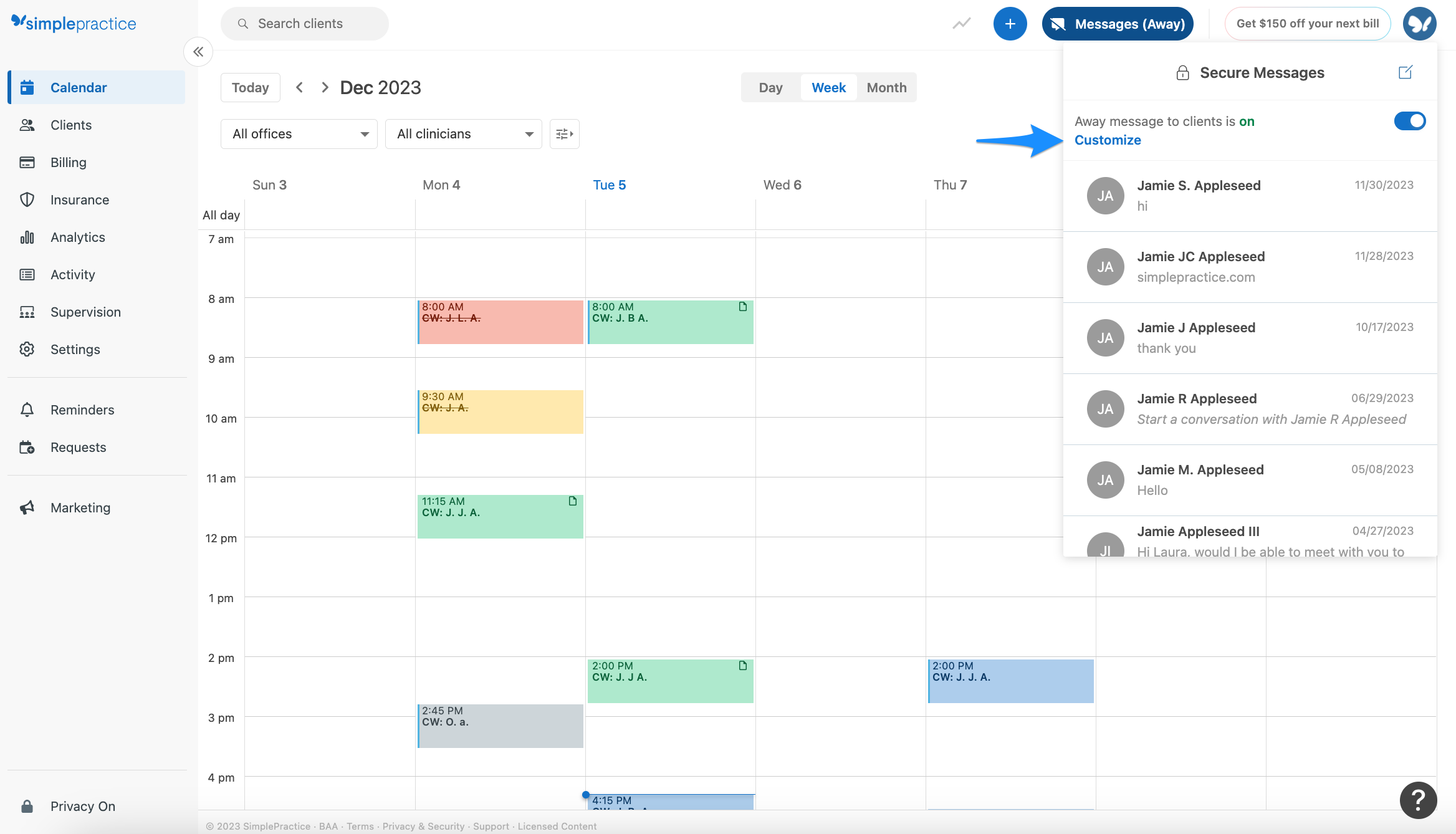Open Requests from the sidebar
The image size is (1456, 834).
click(x=97, y=447)
